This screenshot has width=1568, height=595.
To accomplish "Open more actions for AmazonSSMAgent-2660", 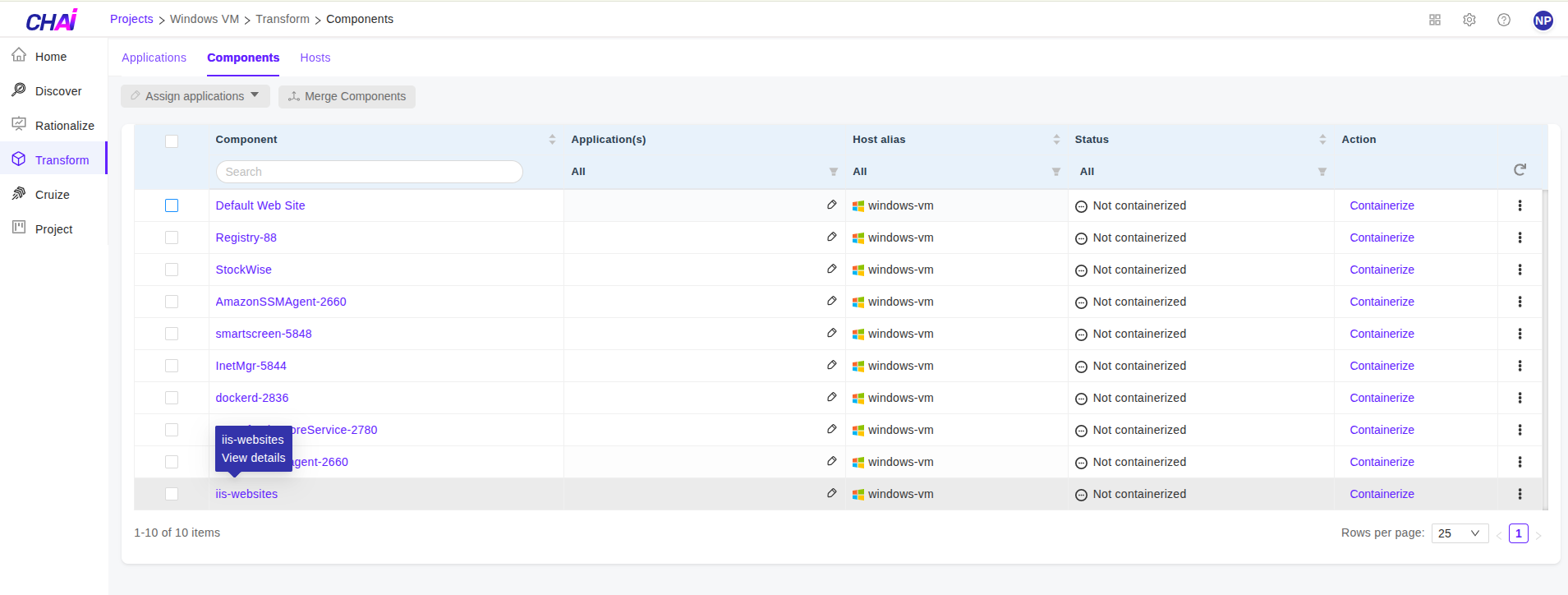I will [1520, 302].
